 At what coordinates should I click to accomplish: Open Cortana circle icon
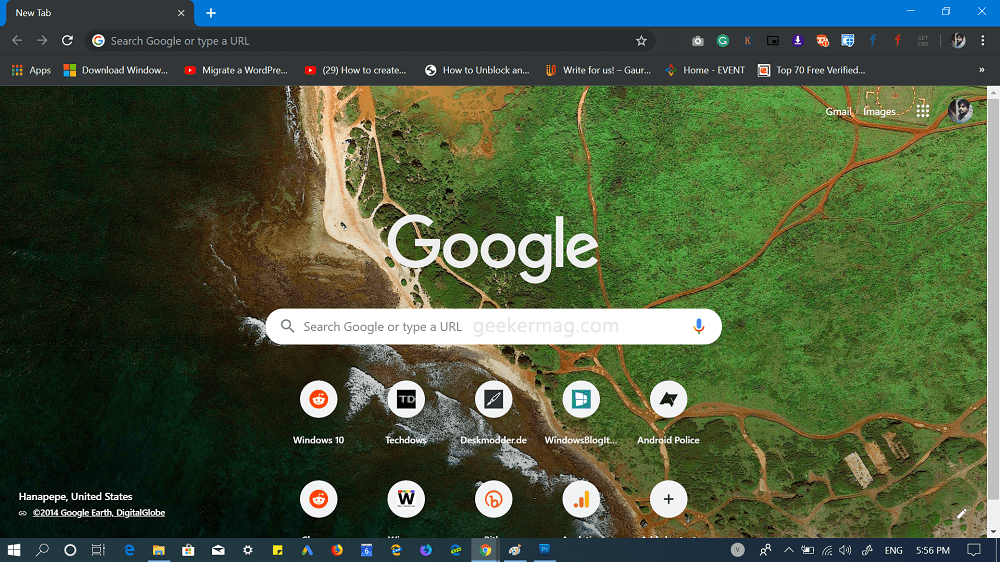point(70,550)
